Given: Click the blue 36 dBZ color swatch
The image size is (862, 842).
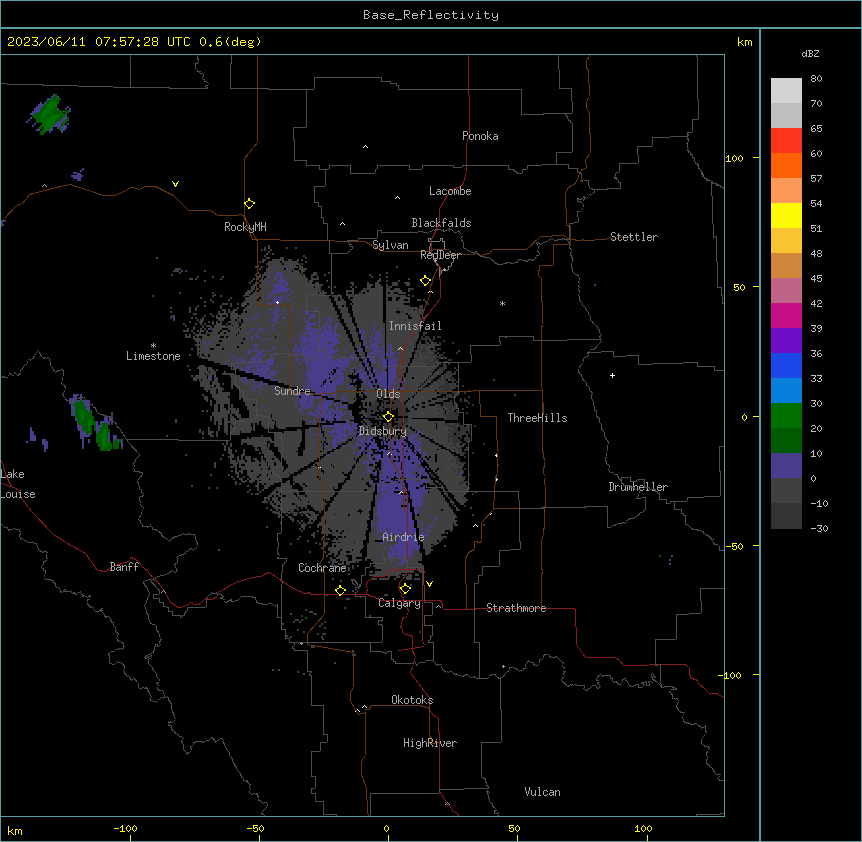Looking at the screenshot, I should [786, 365].
